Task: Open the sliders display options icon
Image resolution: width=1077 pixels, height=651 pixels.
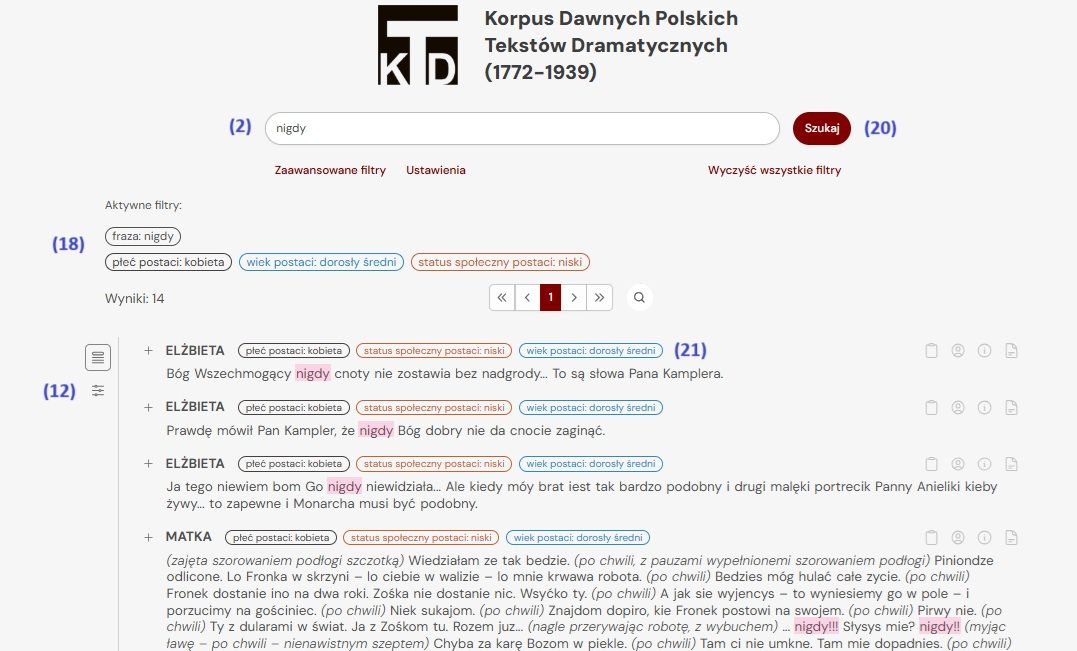Action: coord(98,391)
